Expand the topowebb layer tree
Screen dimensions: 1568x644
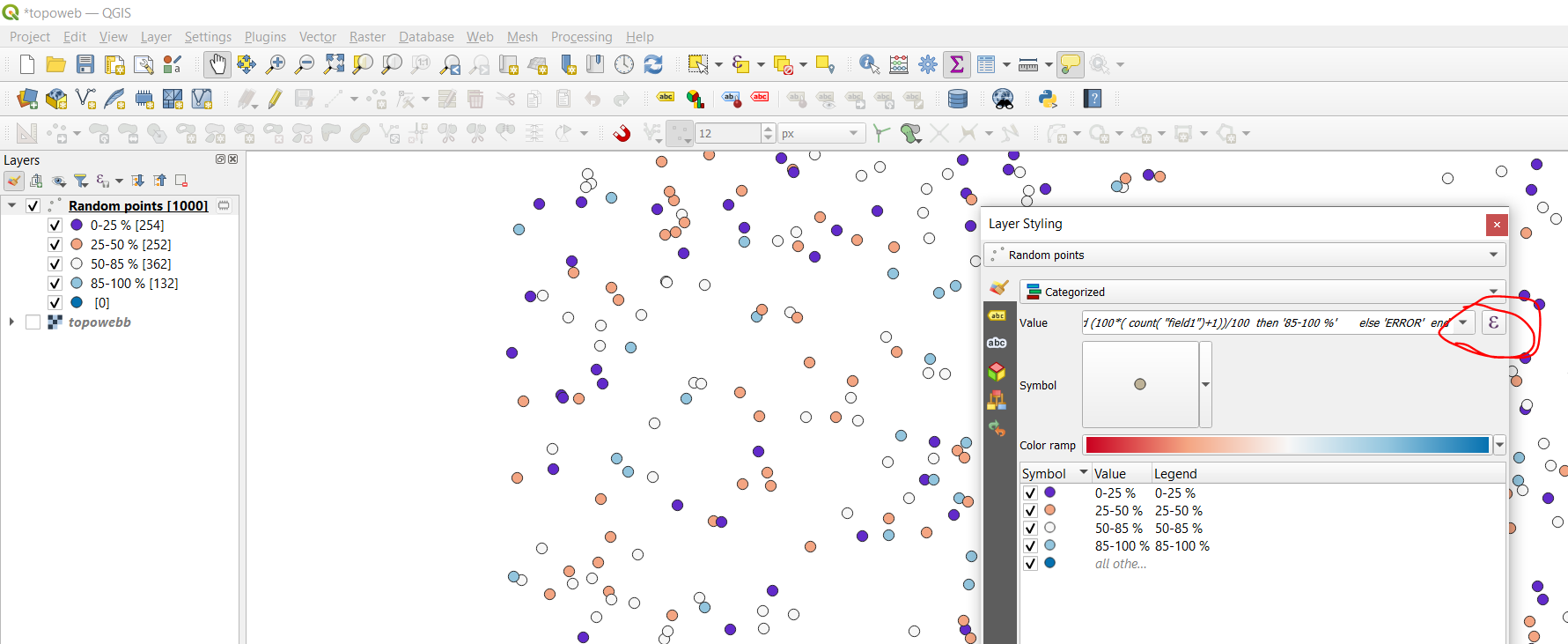pos(11,322)
